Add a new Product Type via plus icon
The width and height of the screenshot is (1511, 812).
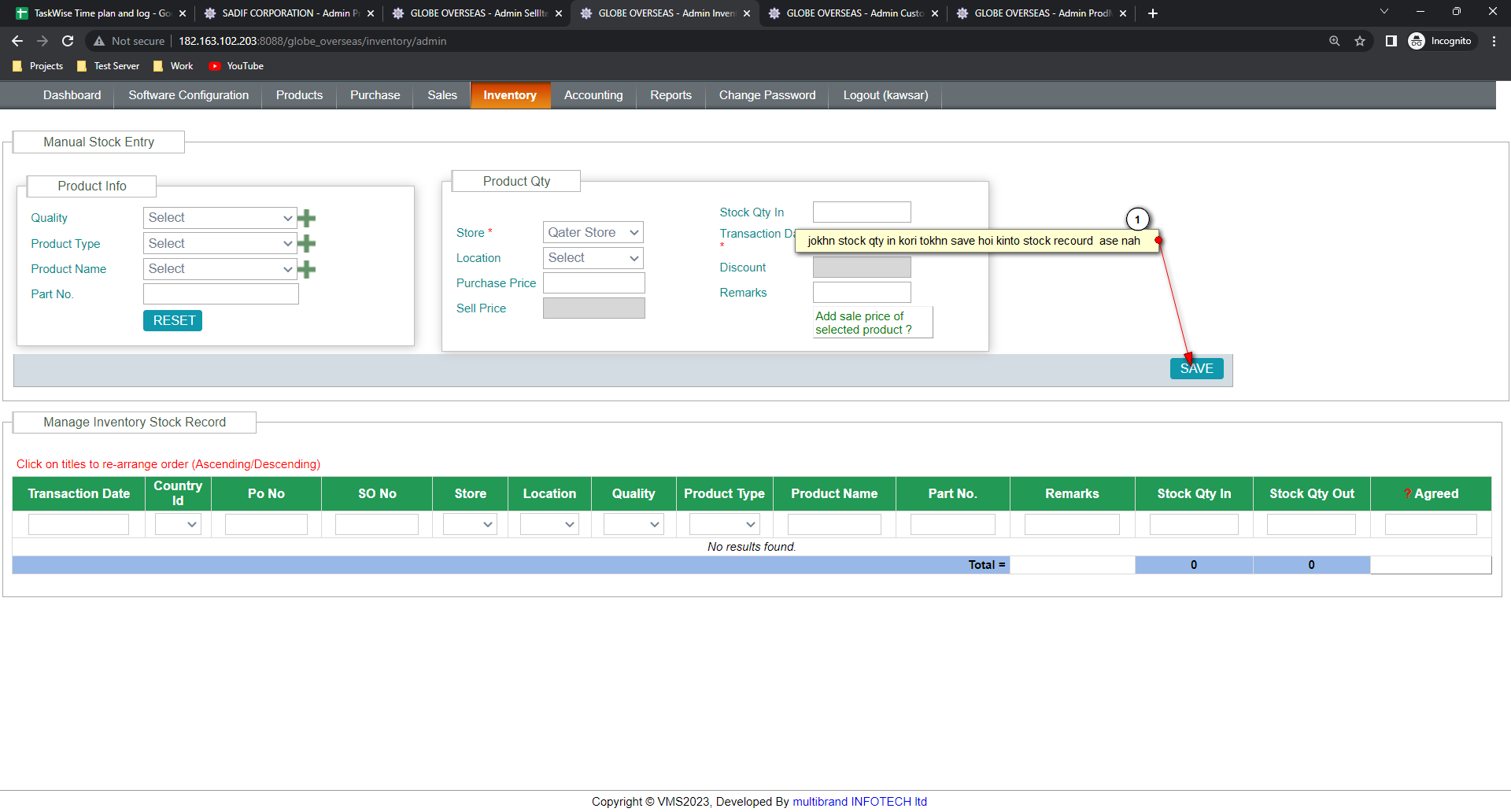point(307,244)
